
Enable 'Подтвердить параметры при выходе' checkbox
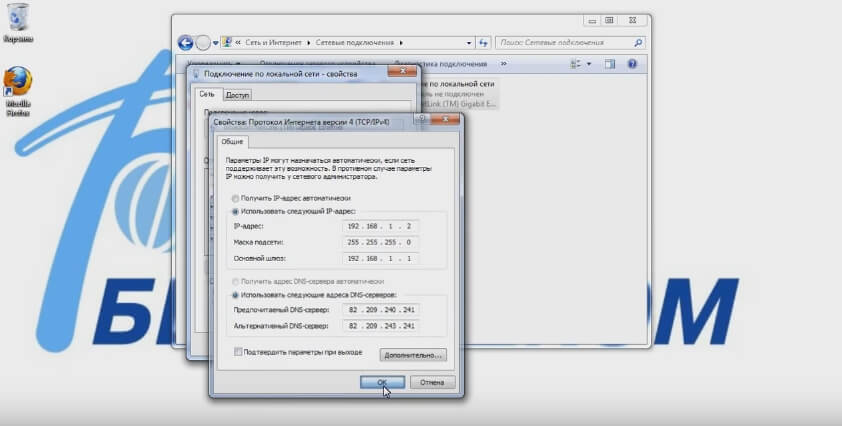(238, 352)
